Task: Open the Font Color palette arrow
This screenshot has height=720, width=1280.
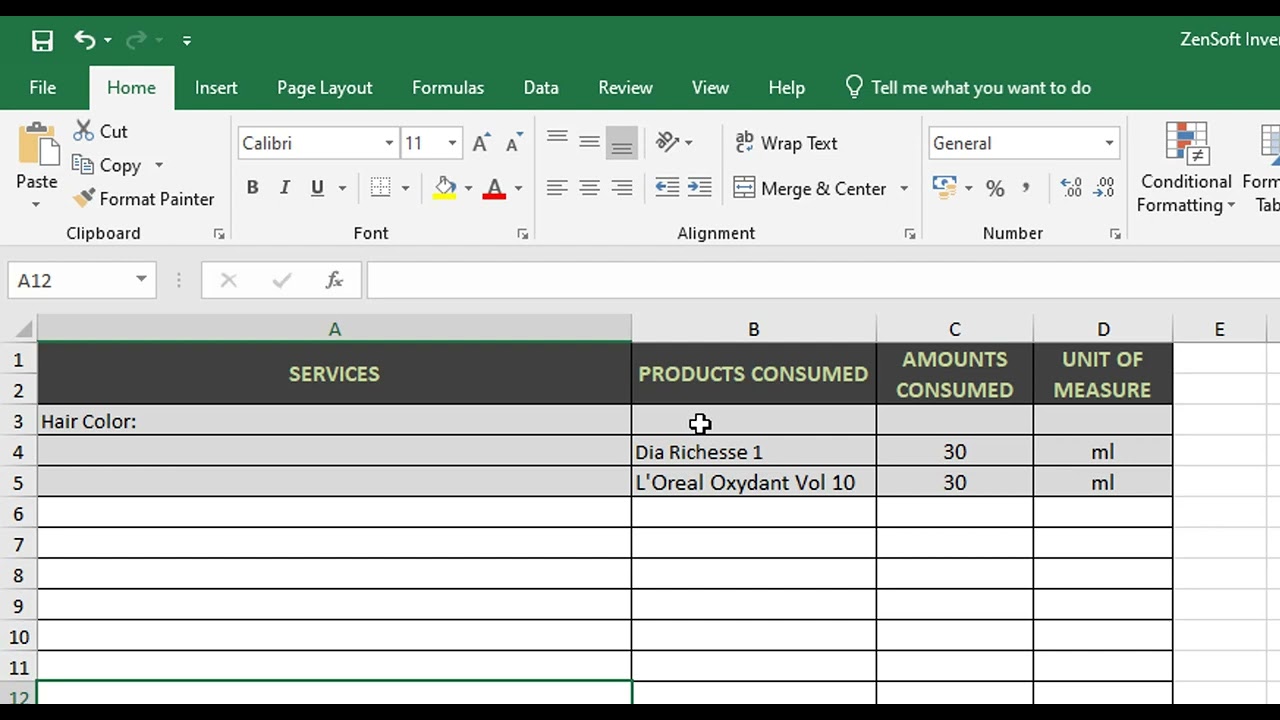Action: pos(518,188)
